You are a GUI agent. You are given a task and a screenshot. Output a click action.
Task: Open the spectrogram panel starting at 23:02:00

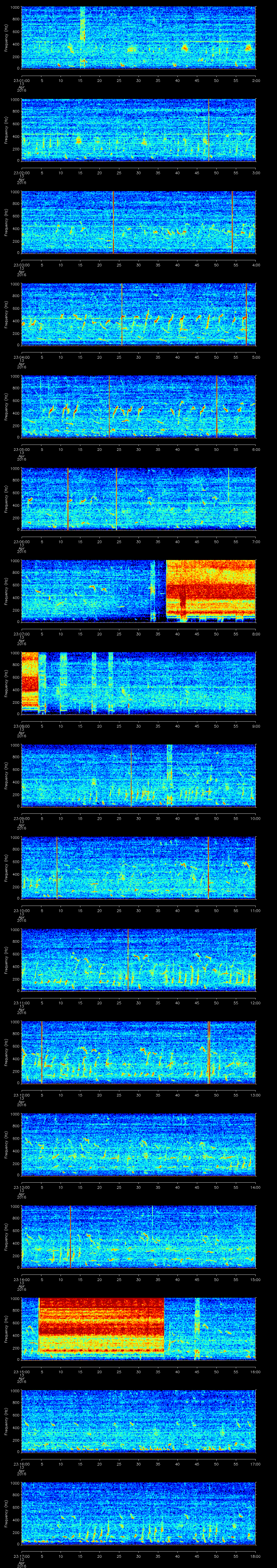coord(139,130)
